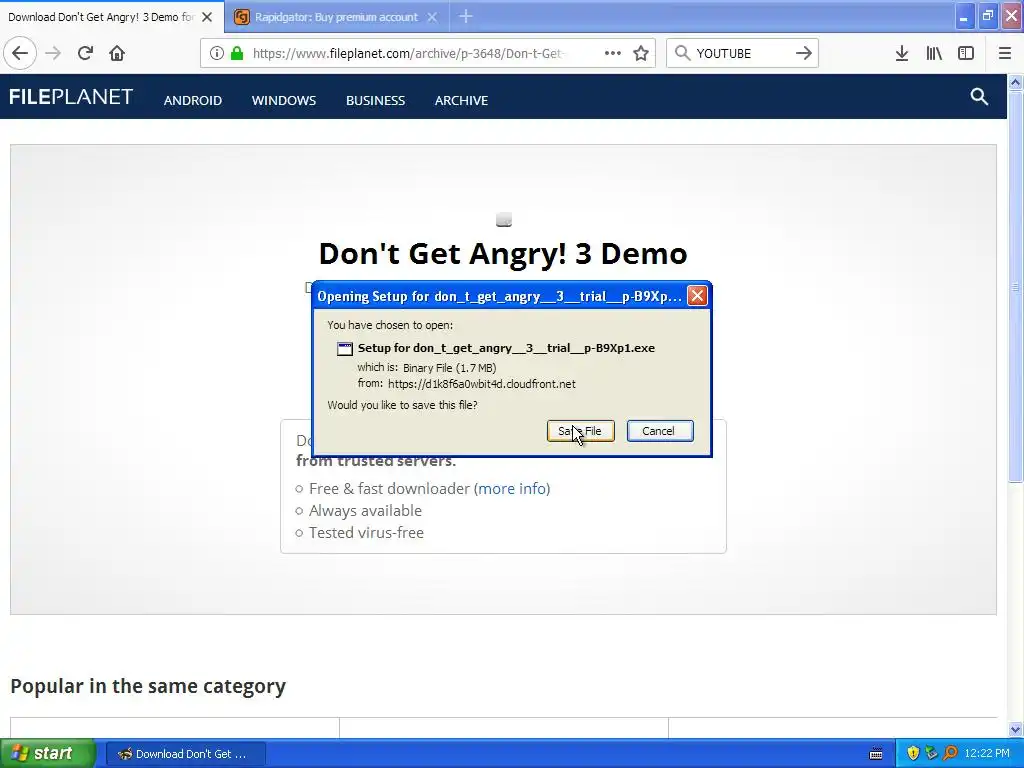
Task: Submit the YOUTUBE search with arrow
Action: [x=804, y=53]
